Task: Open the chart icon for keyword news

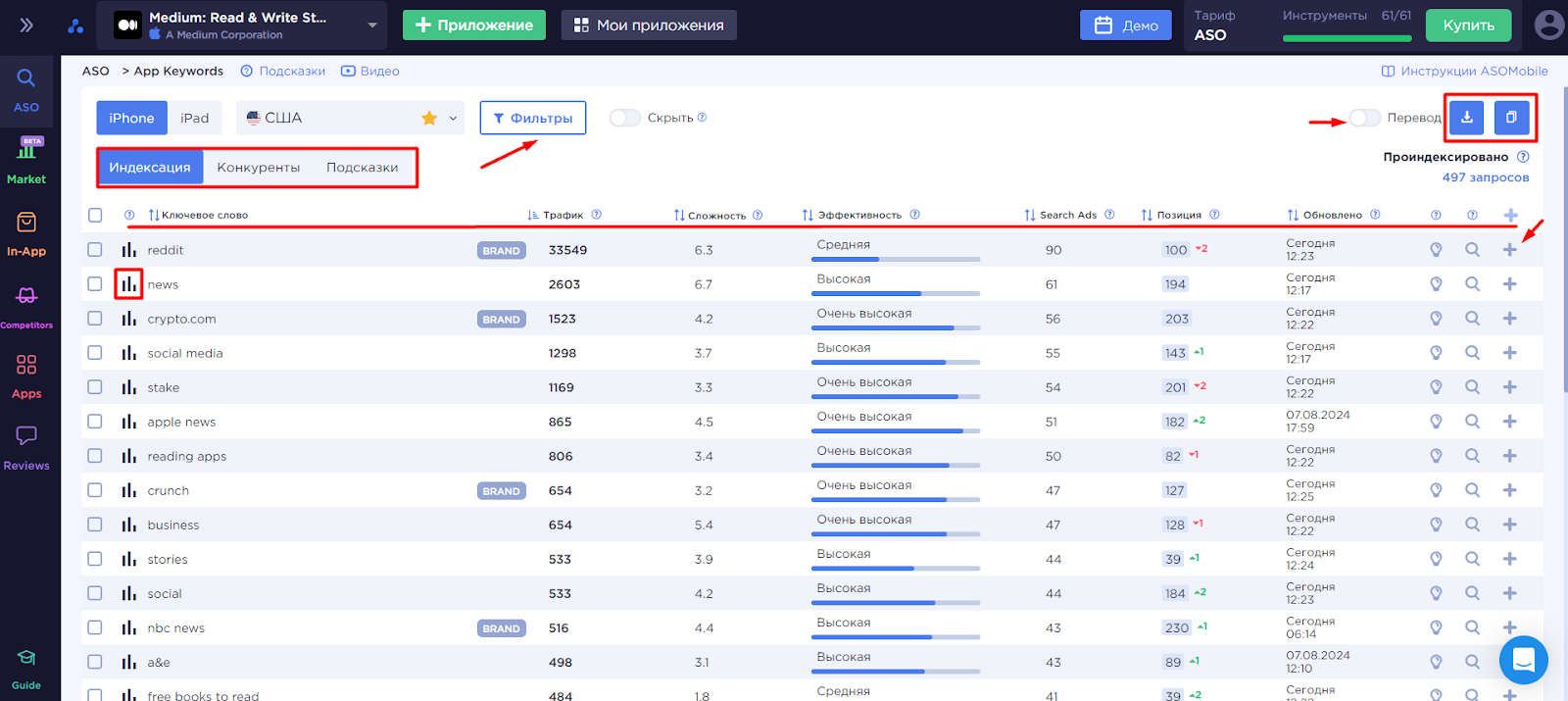Action: coord(128,284)
